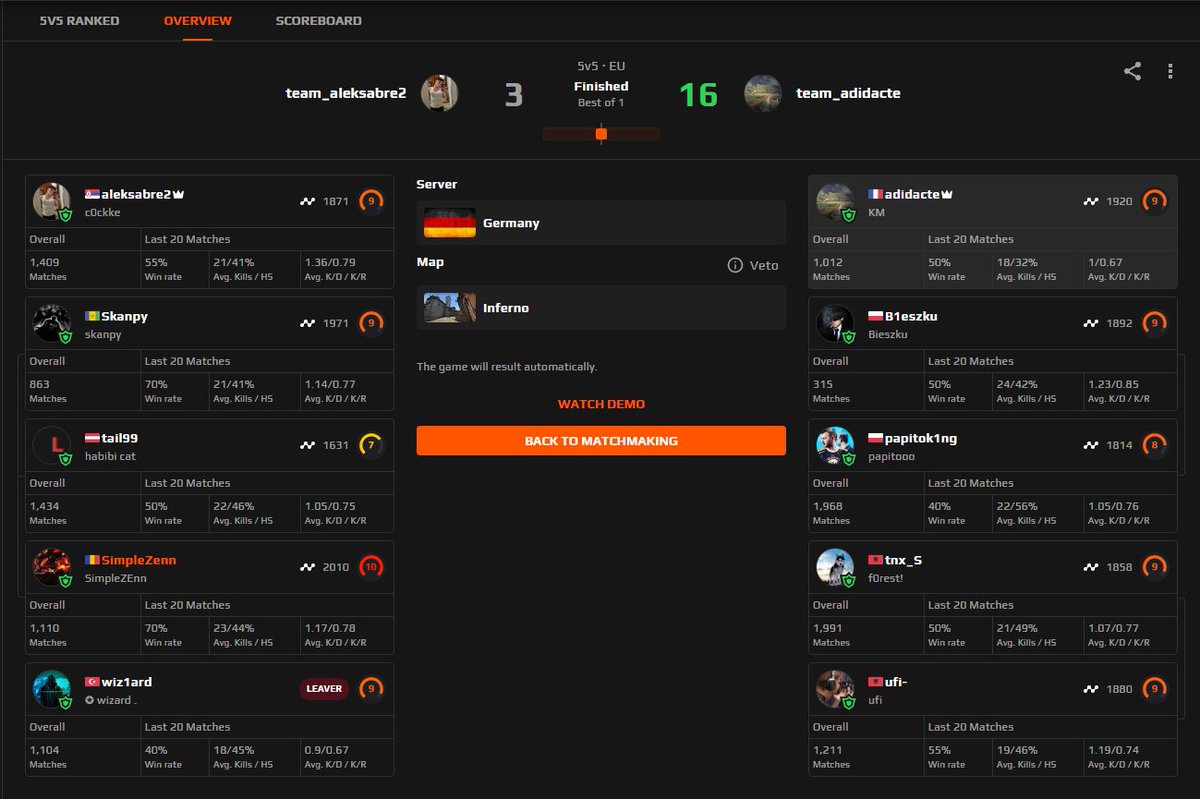Open the share icon
Screen dimensions: 1200x799
point(1132,71)
